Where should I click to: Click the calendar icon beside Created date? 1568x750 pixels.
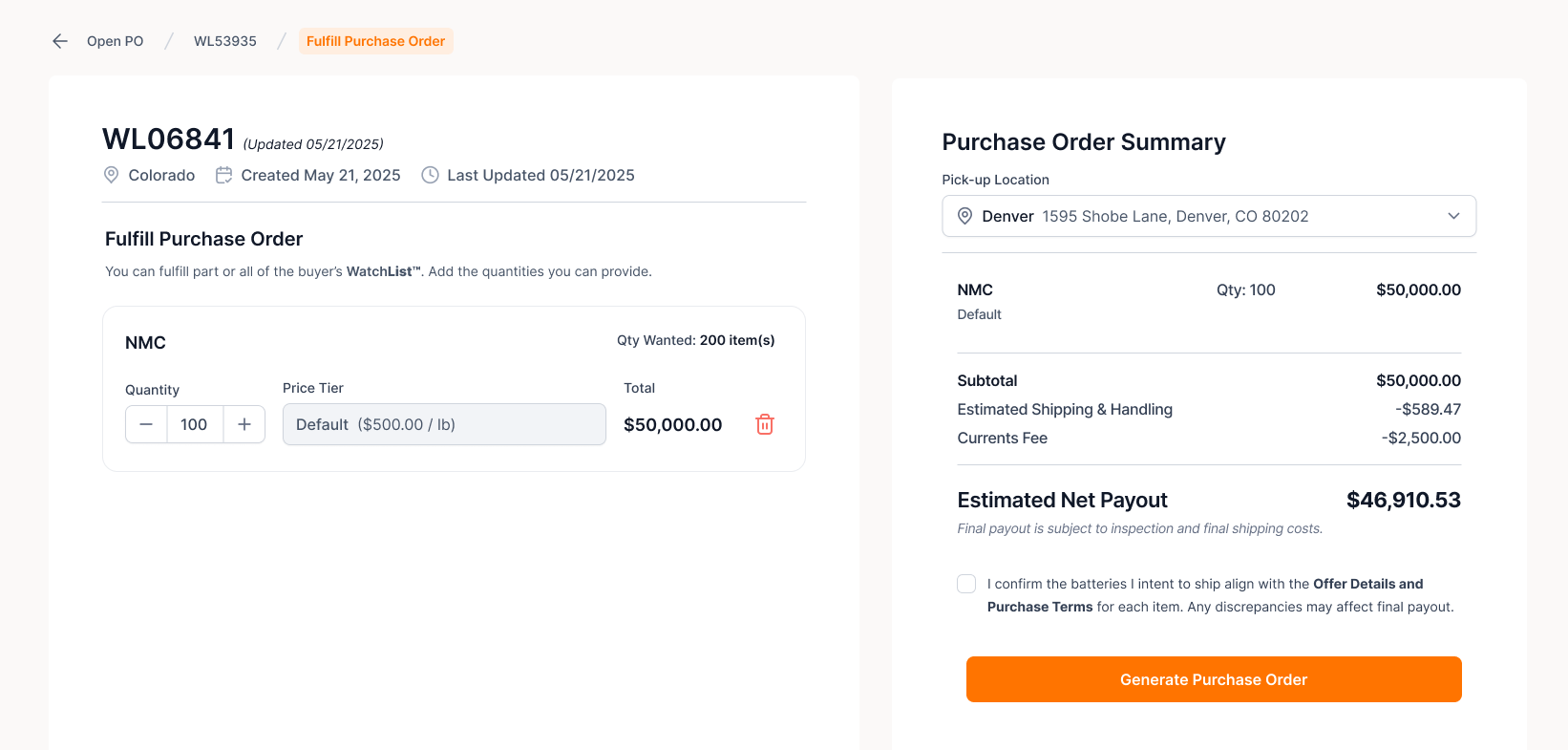click(224, 175)
